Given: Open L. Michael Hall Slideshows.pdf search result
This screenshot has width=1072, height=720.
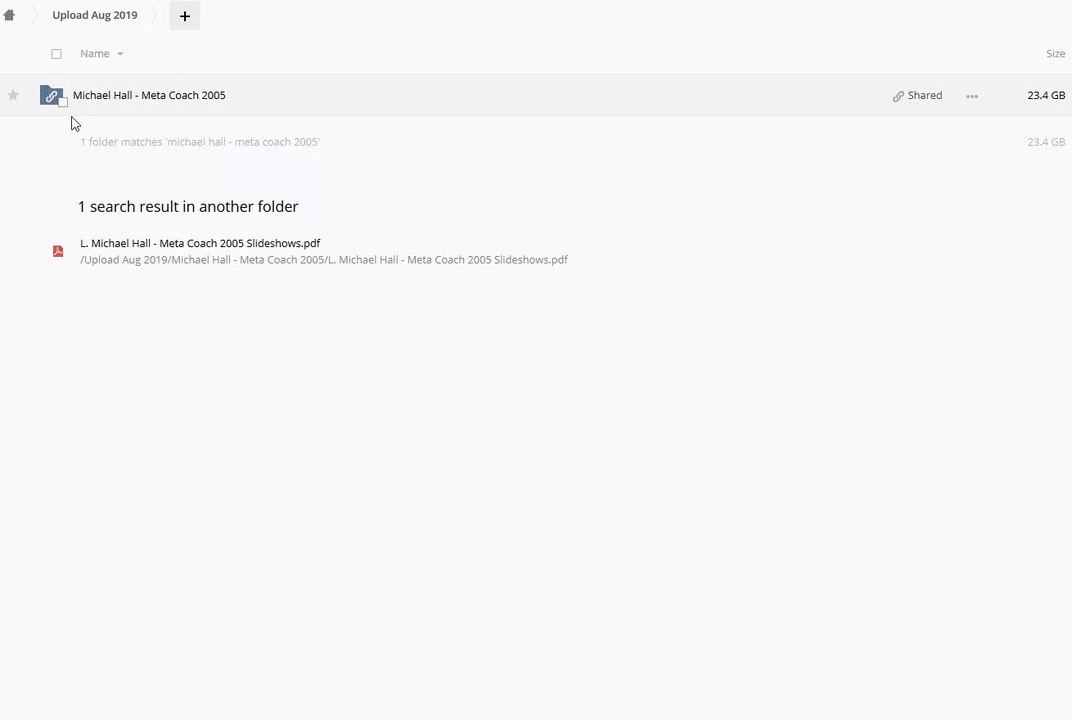Looking at the screenshot, I should 200,243.
